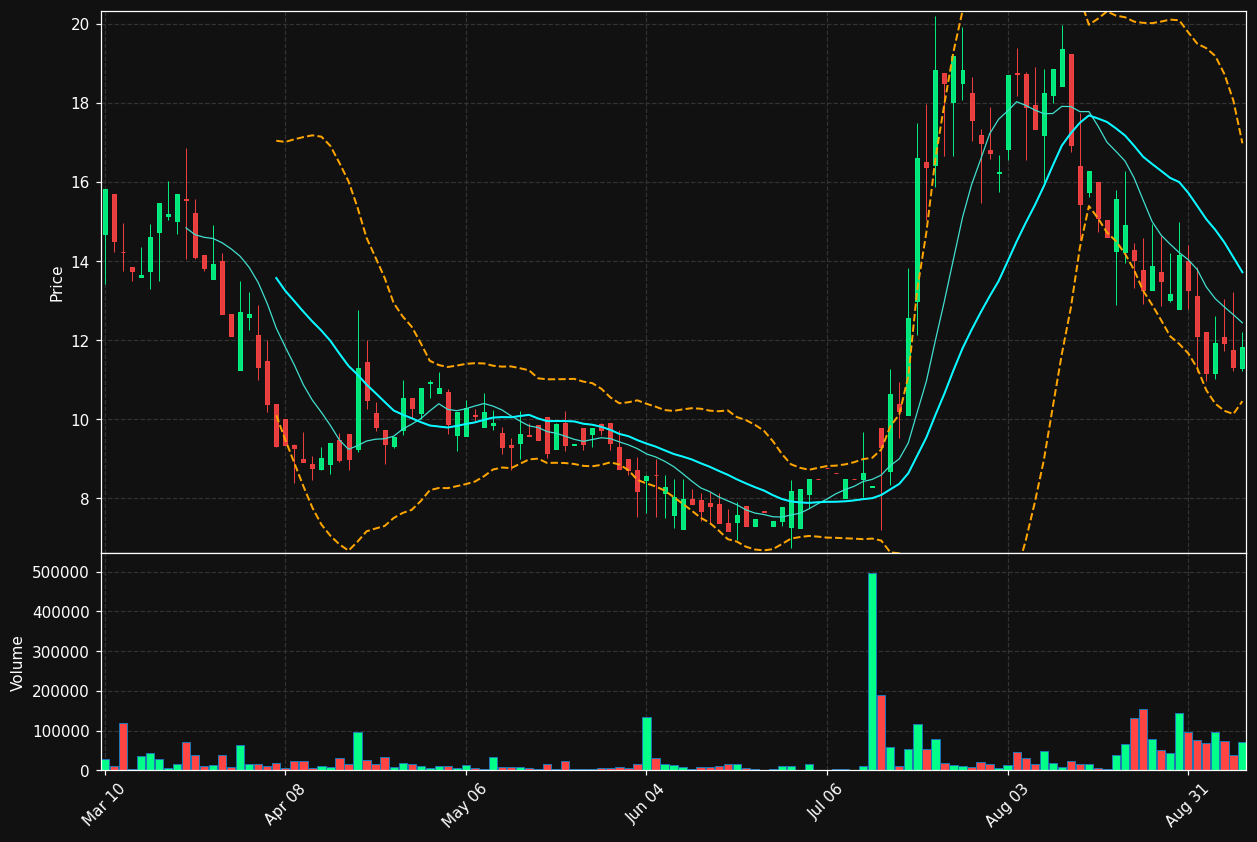Click the 'Volume' y-axis title

18,662
